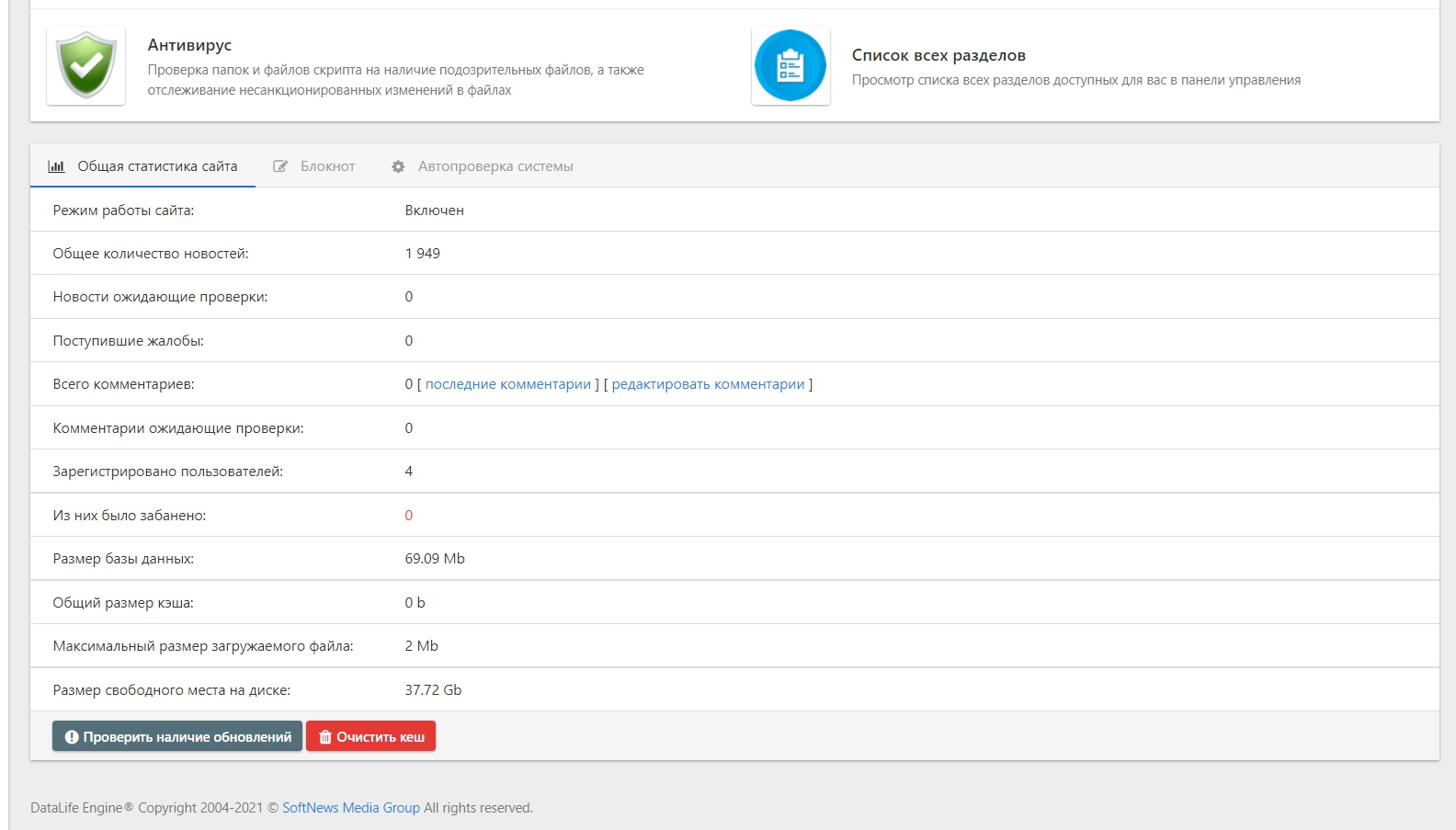This screenshot has width=1456, height=830.
Task: Click the Общее количество новостей label
Action: click(x=151, y=254)
